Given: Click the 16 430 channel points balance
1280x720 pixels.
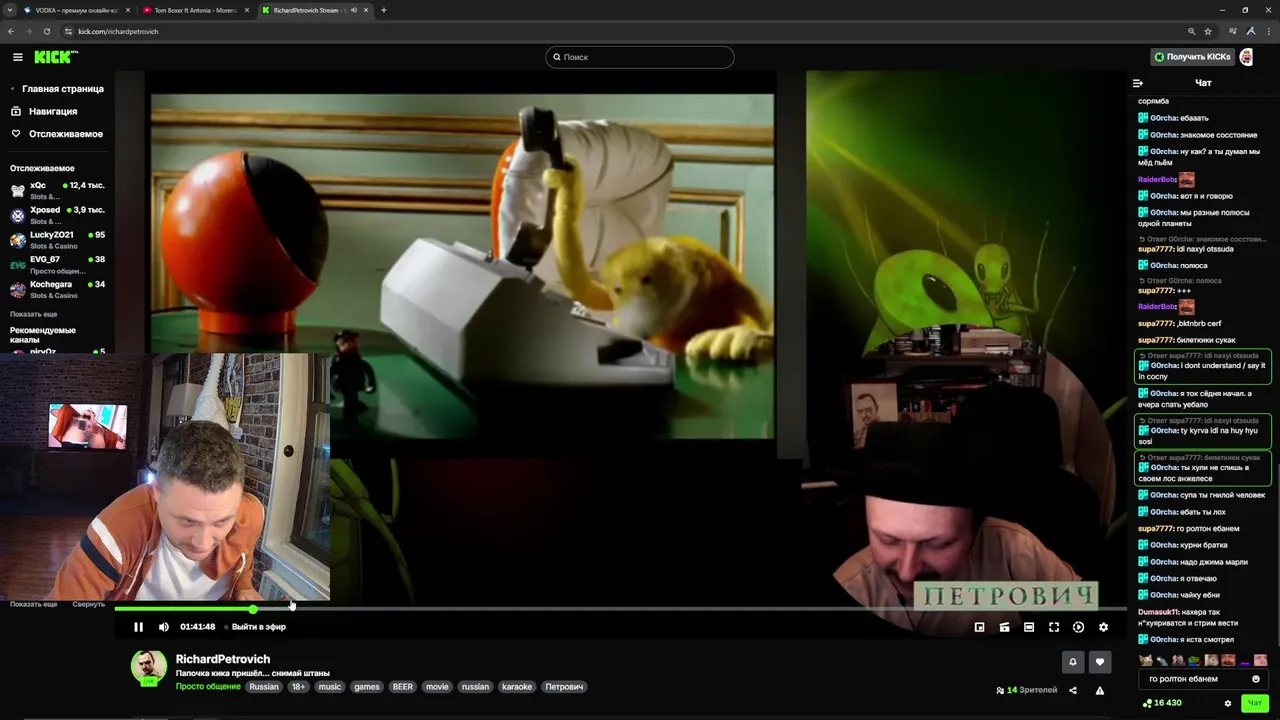Looking at the screenshot, I should pos(1162,703).
